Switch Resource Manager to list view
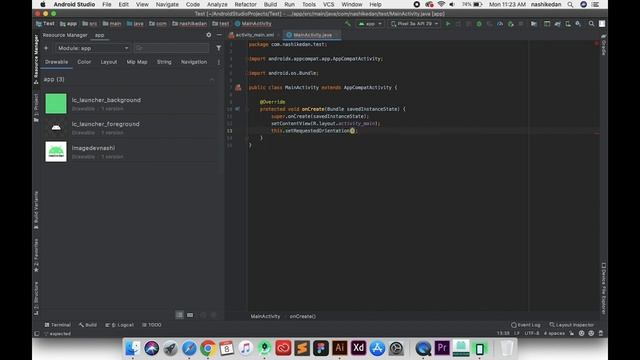Image resolution: width=640 pixels, height=360 pixels. click(179, 315)
